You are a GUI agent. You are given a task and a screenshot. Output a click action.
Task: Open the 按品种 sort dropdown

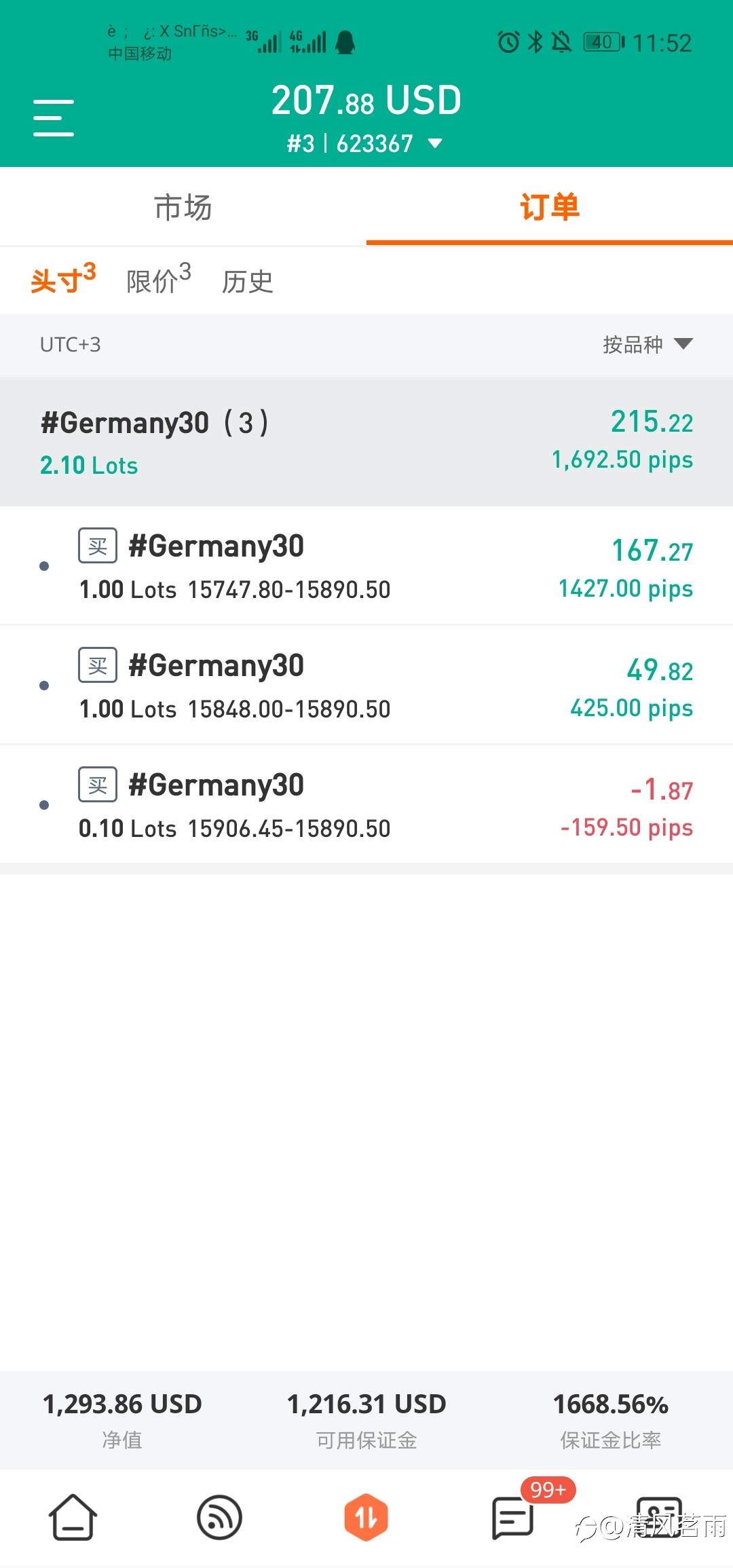[647, 344]
